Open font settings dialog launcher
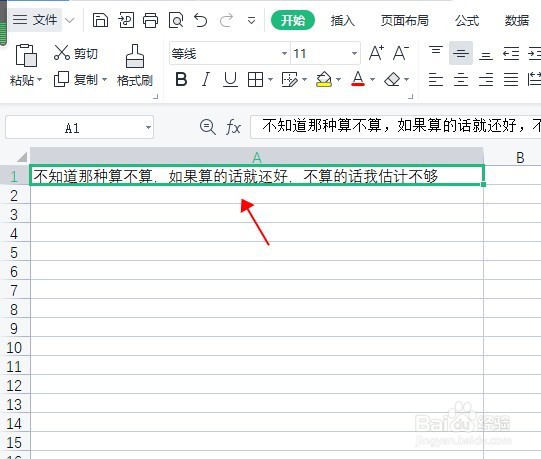The height and width of the screenshot is (459, 541). click(x=411, y=96)
